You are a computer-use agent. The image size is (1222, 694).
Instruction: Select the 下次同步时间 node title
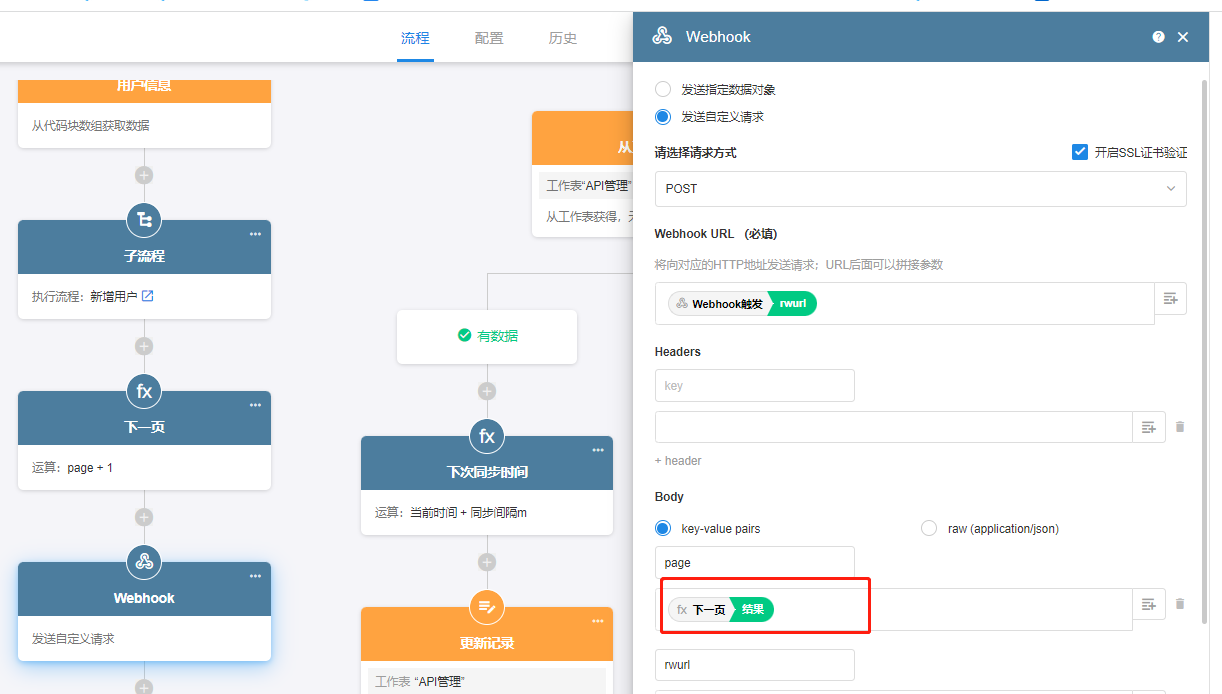pos(487,472)
